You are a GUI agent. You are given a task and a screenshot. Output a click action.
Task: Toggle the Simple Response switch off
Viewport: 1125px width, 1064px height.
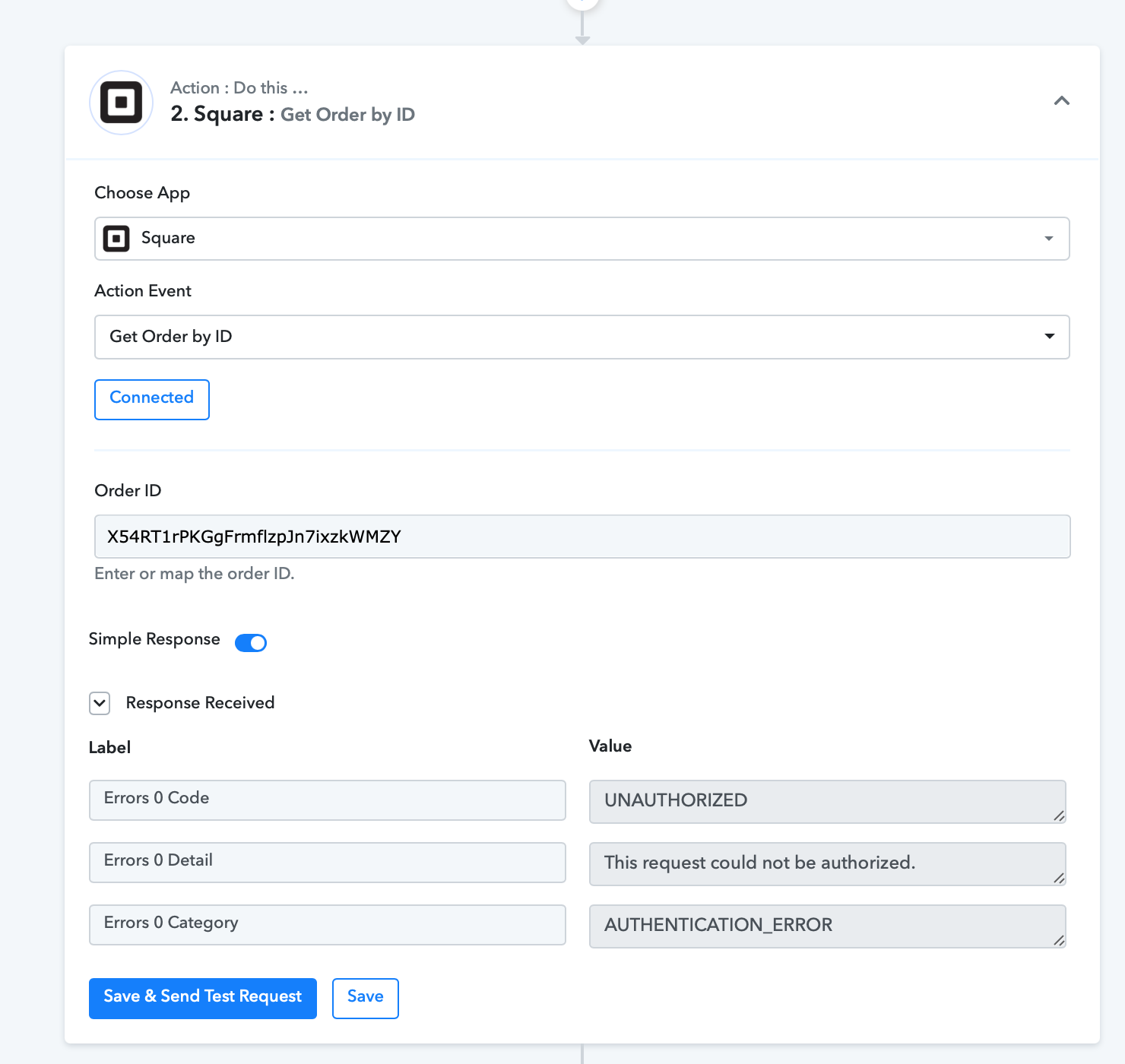[x=251, y=643]
